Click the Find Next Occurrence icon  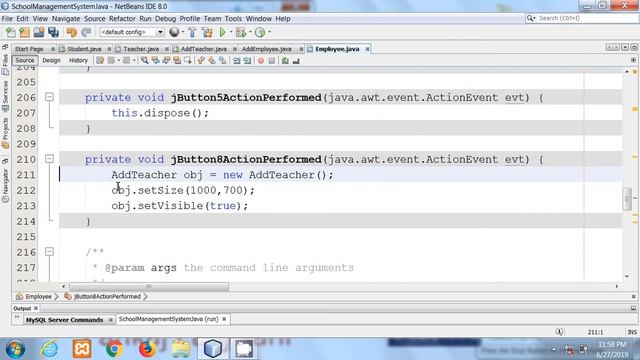[x=166, y=60]
